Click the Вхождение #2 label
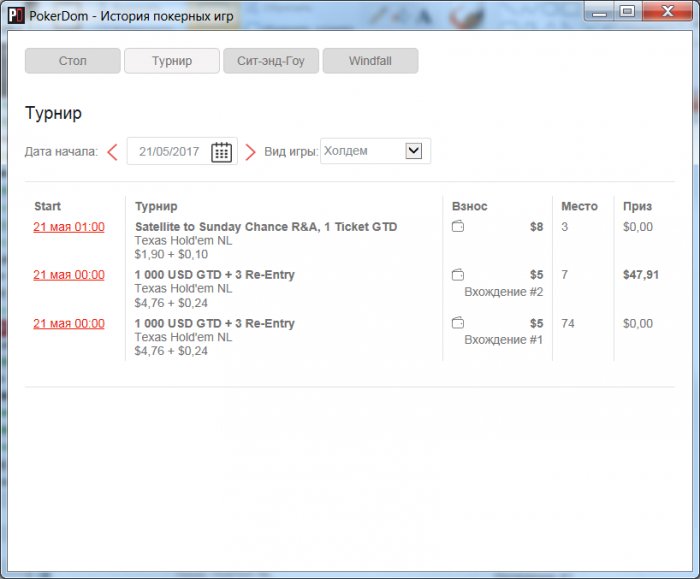The width and height of the screenshot is (700, 579). 504,292
